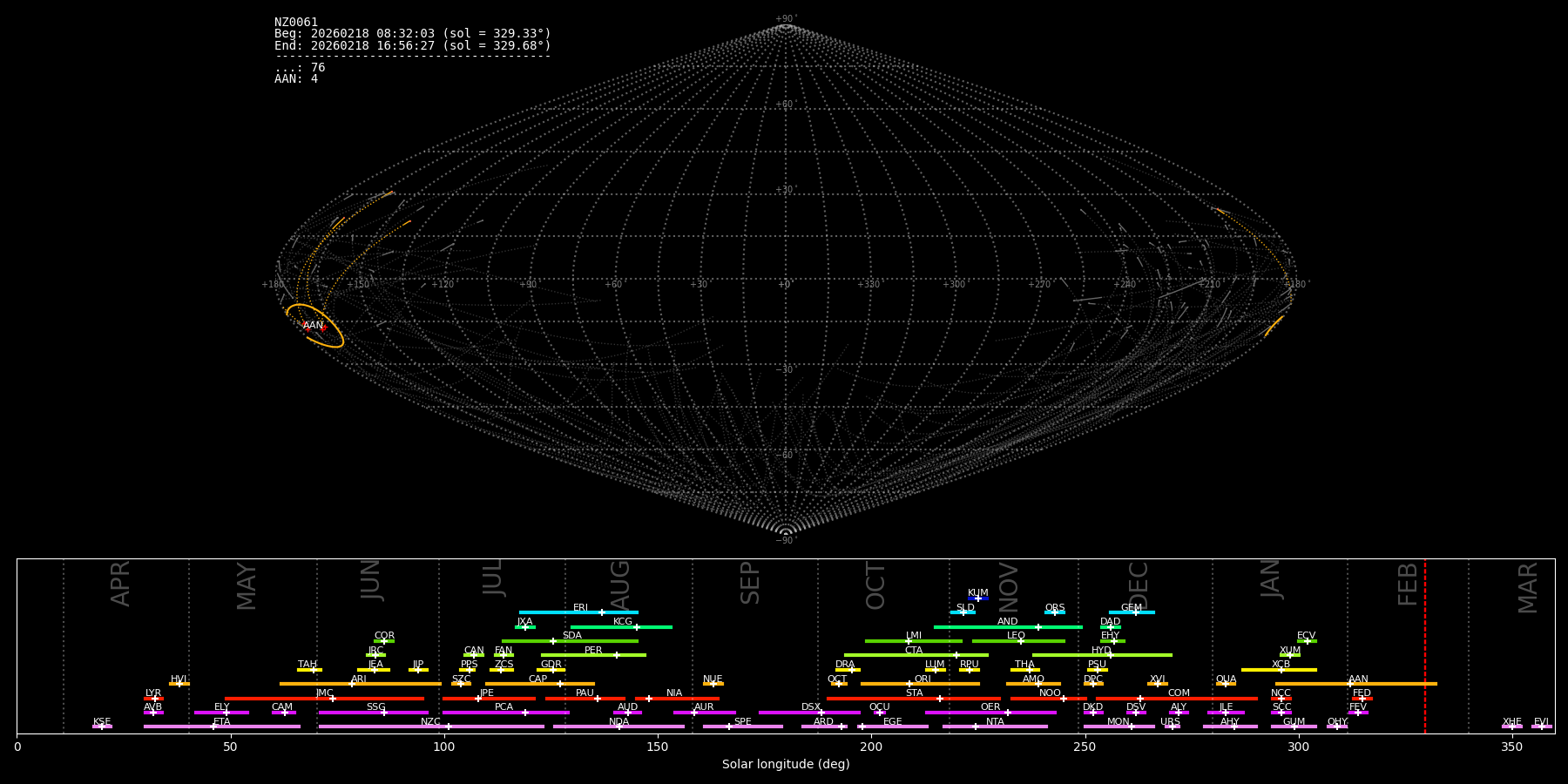Click the 250 tick on solar longitude axis

click(x=1085, y=747)
